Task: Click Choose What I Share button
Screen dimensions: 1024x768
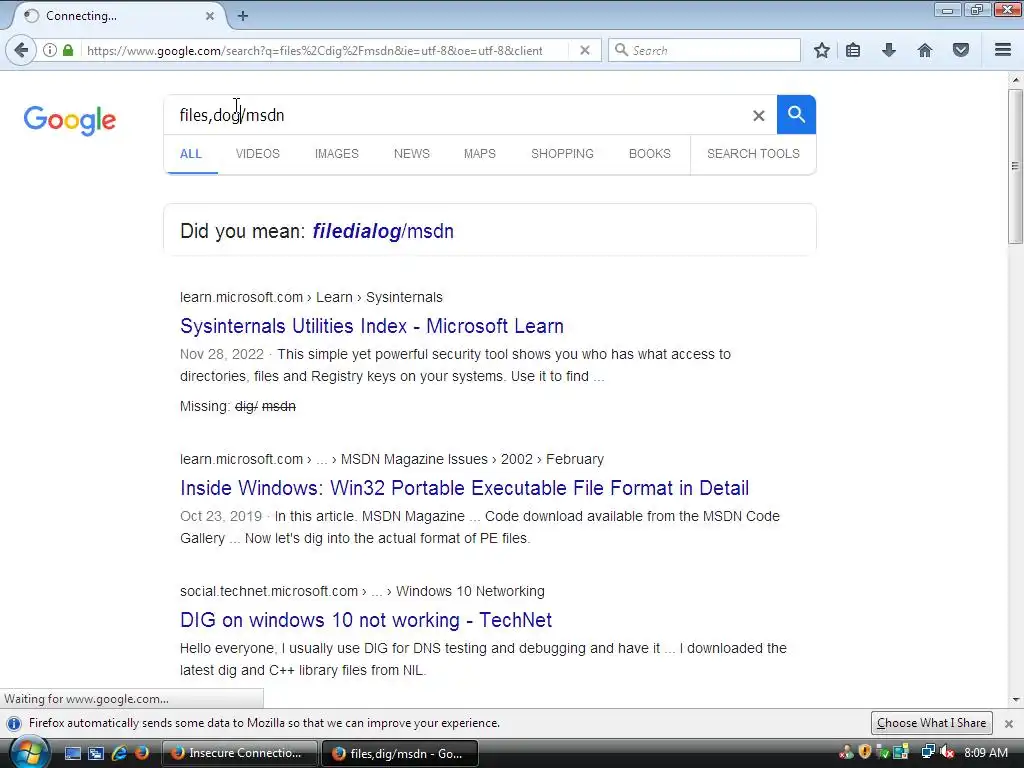Action: 931,723
